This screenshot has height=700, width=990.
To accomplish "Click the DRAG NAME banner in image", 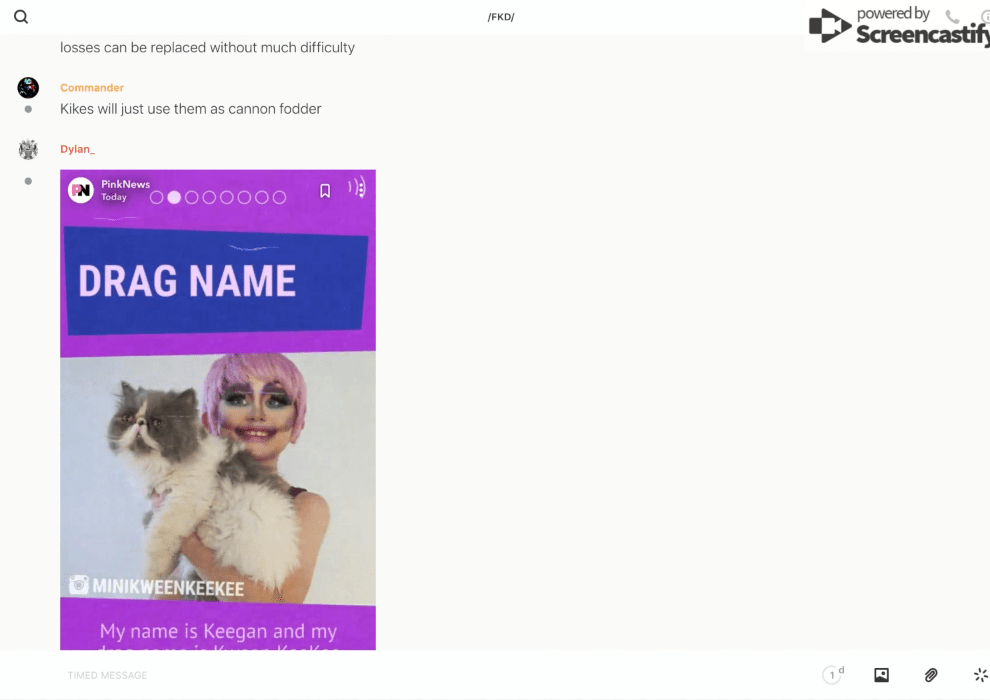I will (x=217, y=281).
